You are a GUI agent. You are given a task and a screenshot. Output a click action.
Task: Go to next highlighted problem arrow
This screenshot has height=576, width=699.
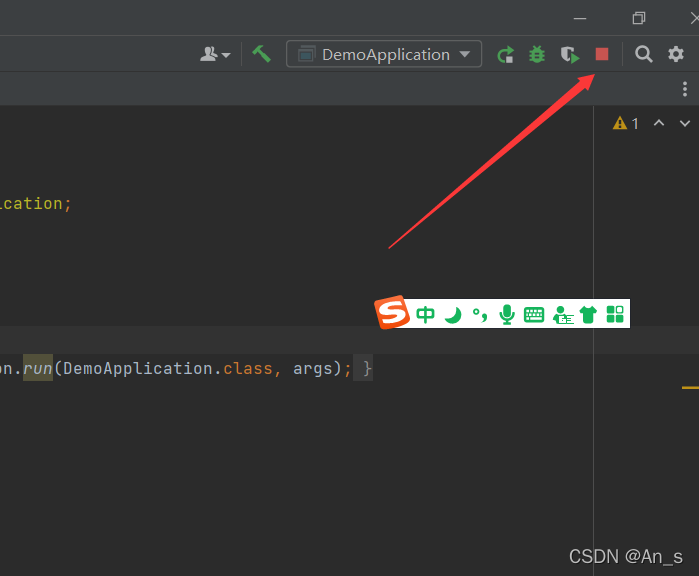tap(685, 123)
